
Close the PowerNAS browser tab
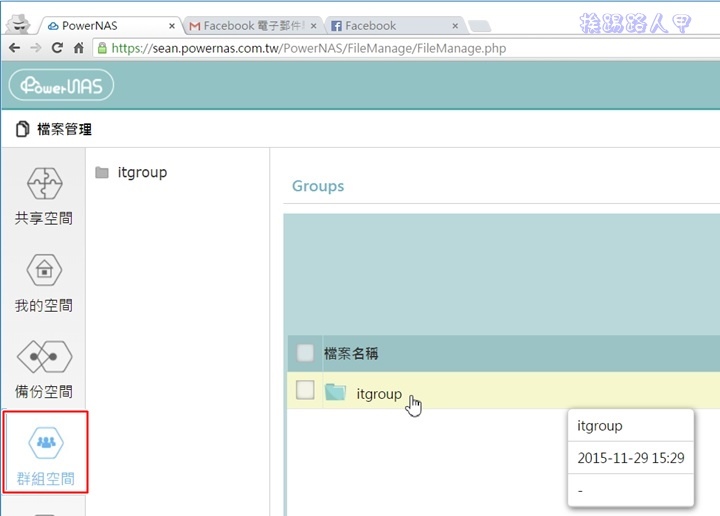click(172, 26)
